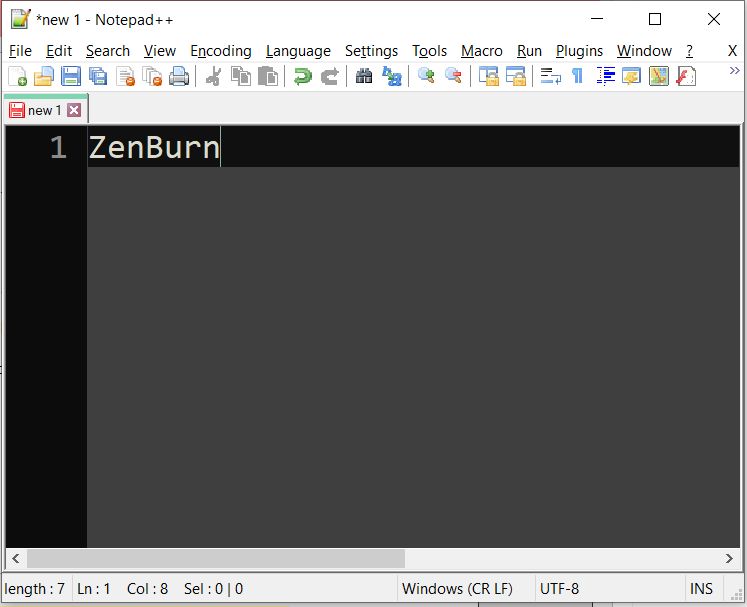Screen dimensions: 747x607
Task: Open a file using folder icon
Action: coord(44,76)
